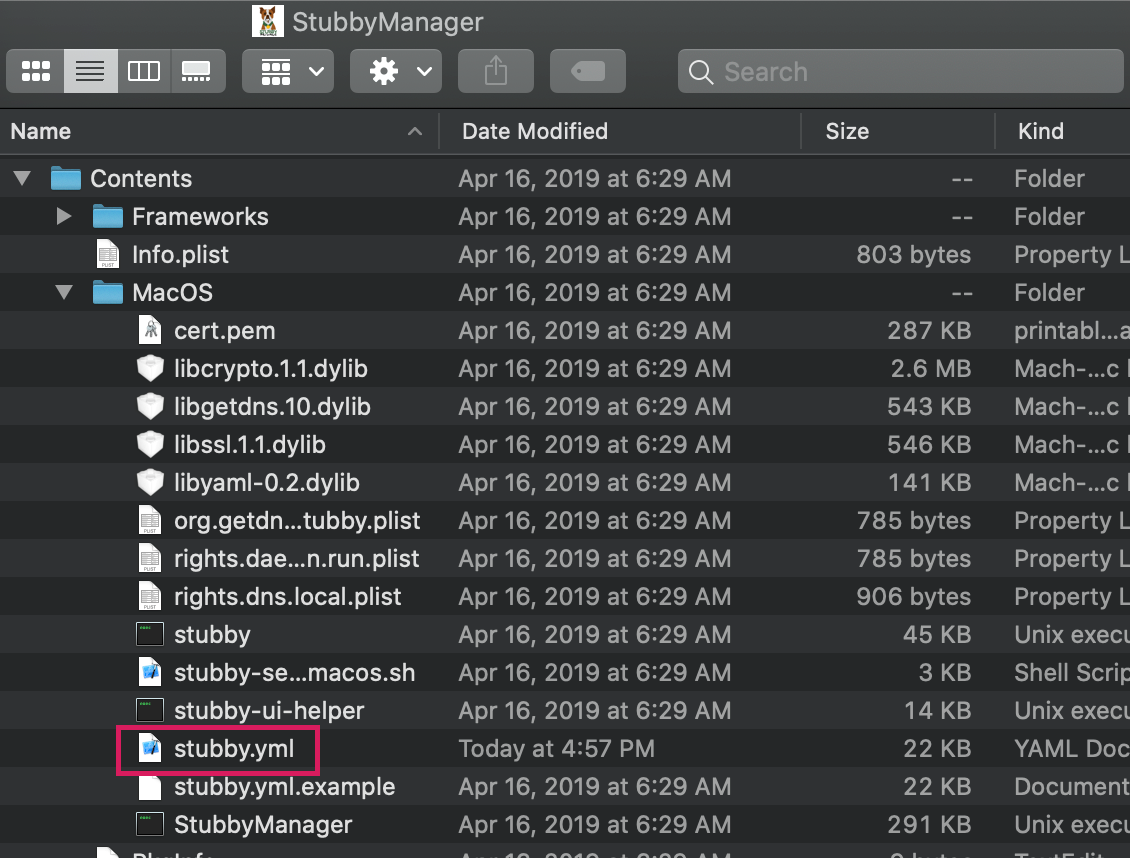
Task: Collapse the Contents folder triangle
Action: click(22, 178)
